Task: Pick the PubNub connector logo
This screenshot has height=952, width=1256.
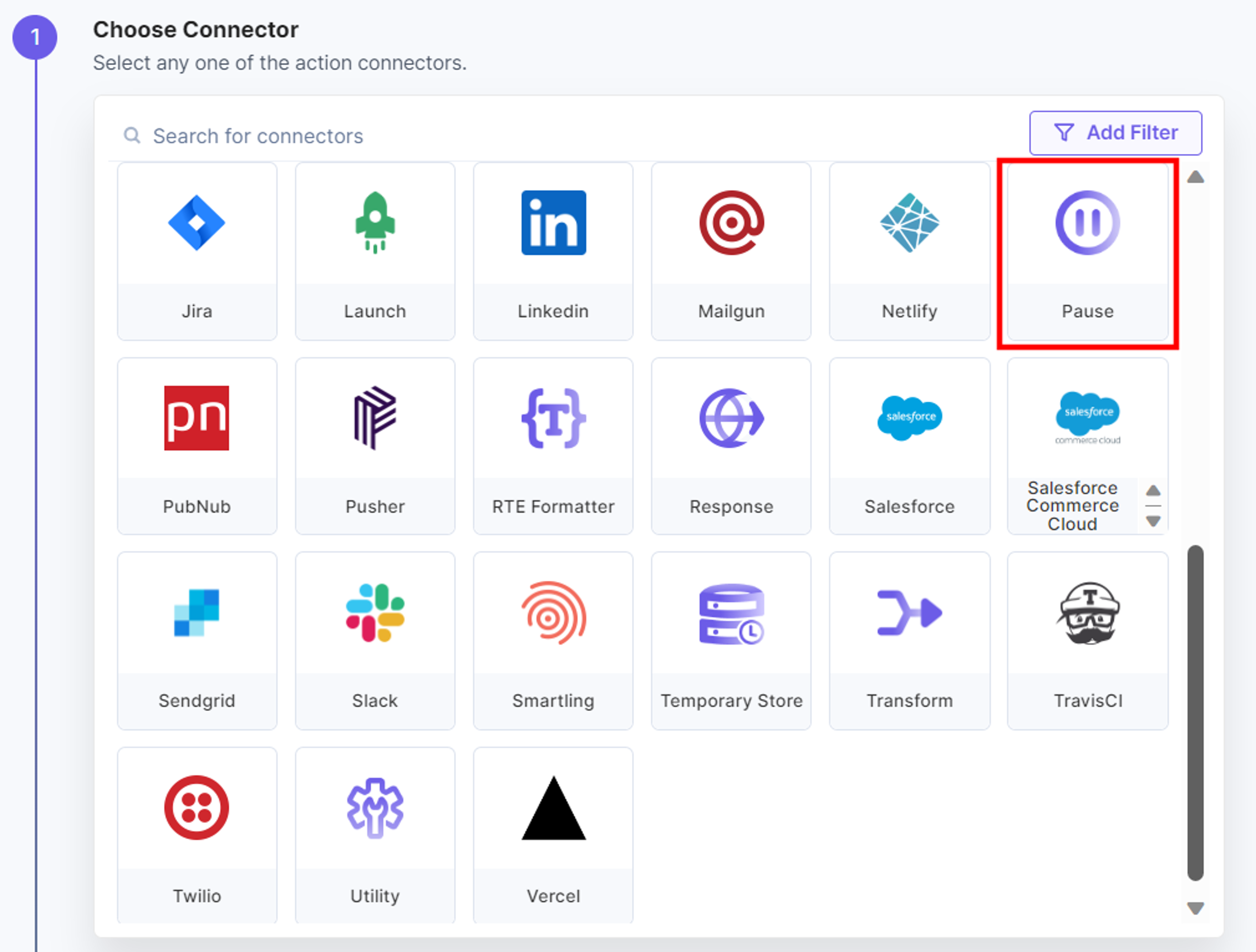Action: pyautogui.click(x=197, y=418)
